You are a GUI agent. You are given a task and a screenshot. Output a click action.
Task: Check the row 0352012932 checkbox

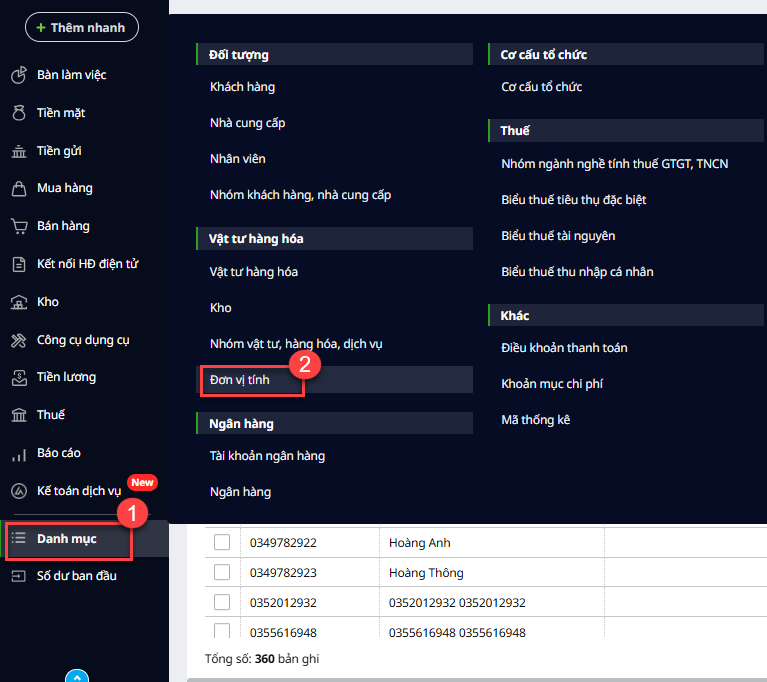pyautogui.click(x=222, y=602)
